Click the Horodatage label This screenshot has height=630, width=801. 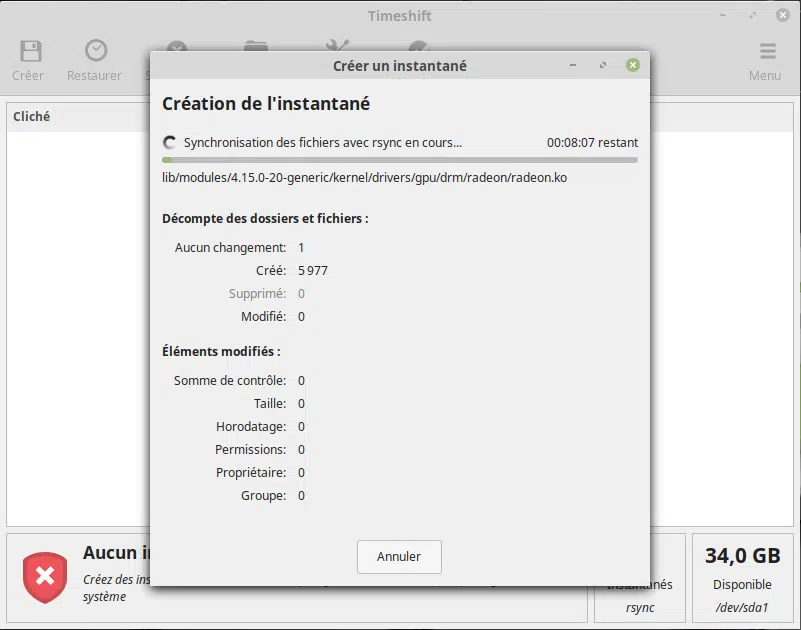(251, 427)
